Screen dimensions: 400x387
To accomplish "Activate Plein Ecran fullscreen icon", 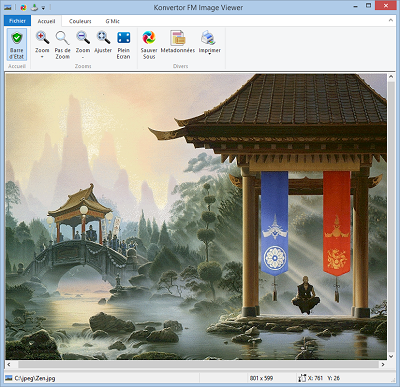I will coord(123,38).
